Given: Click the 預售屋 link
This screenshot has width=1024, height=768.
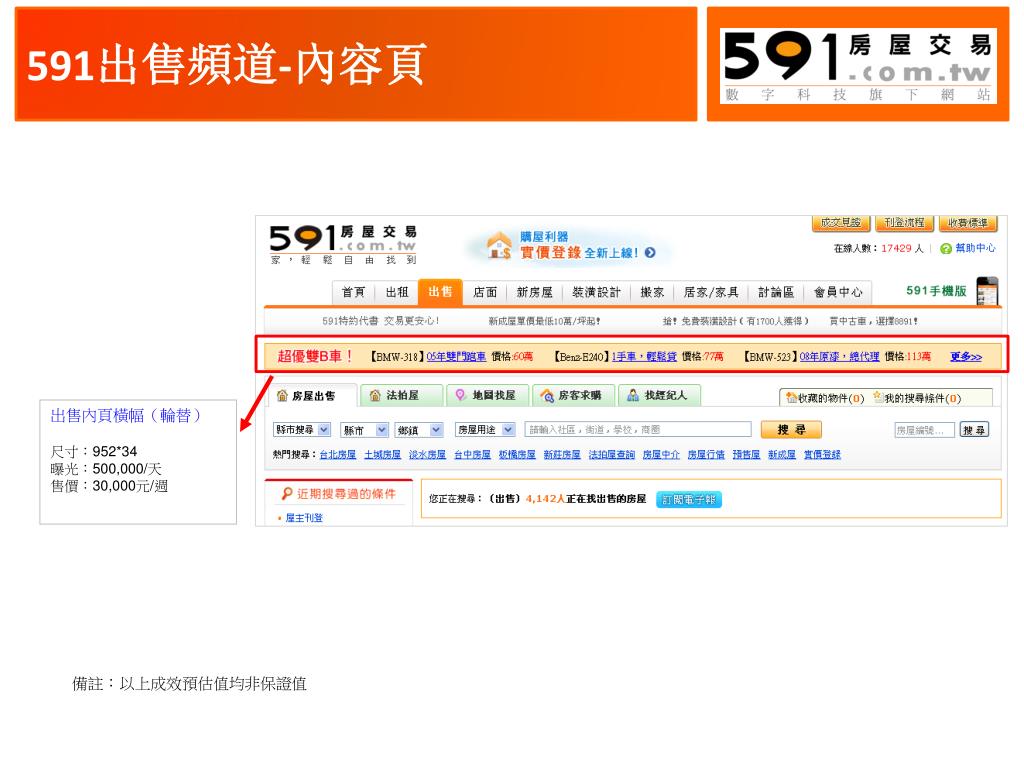Looking at the screenshot, I should 746,455.
